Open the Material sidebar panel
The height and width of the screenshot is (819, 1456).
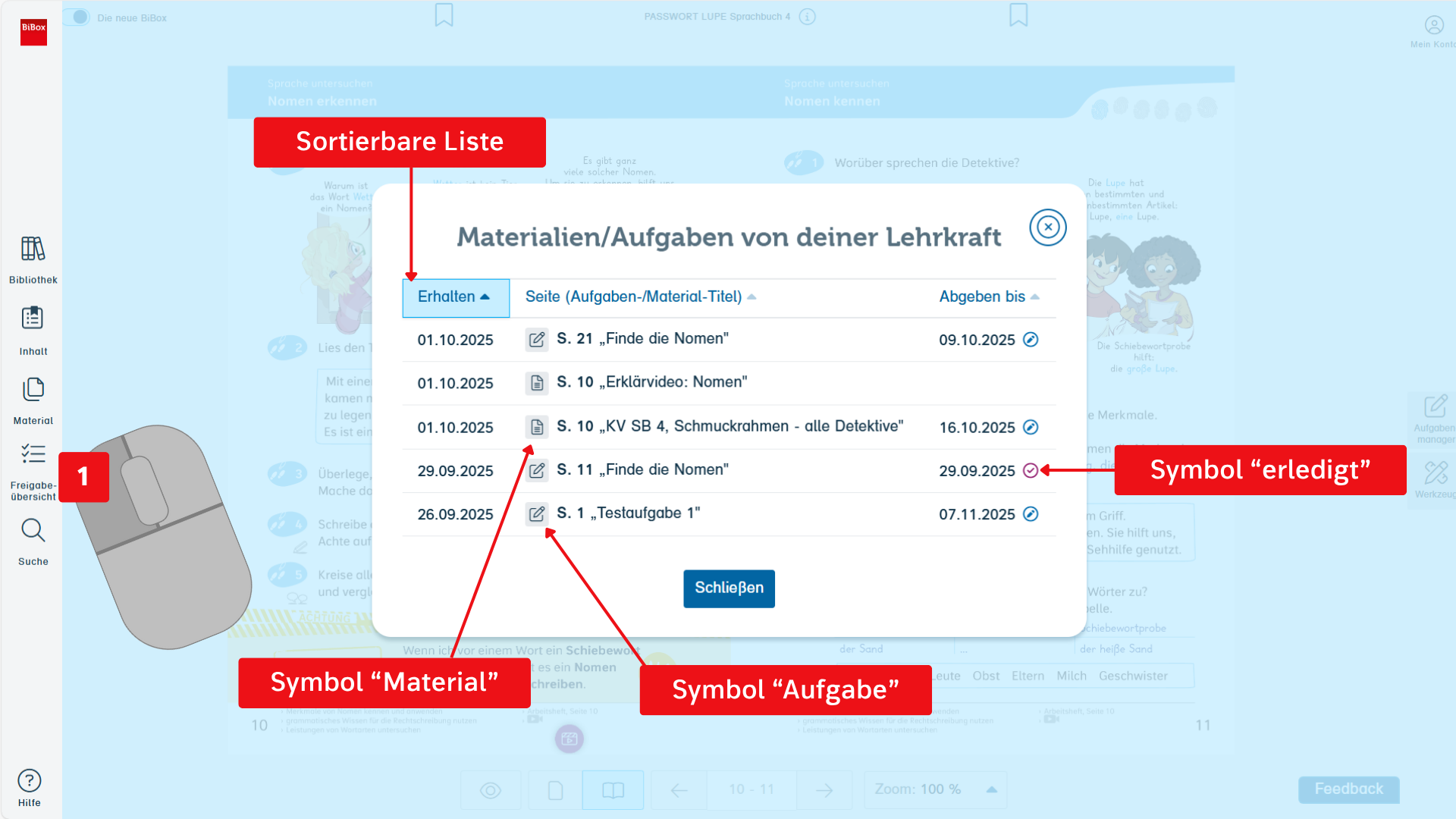pos(33,390)
